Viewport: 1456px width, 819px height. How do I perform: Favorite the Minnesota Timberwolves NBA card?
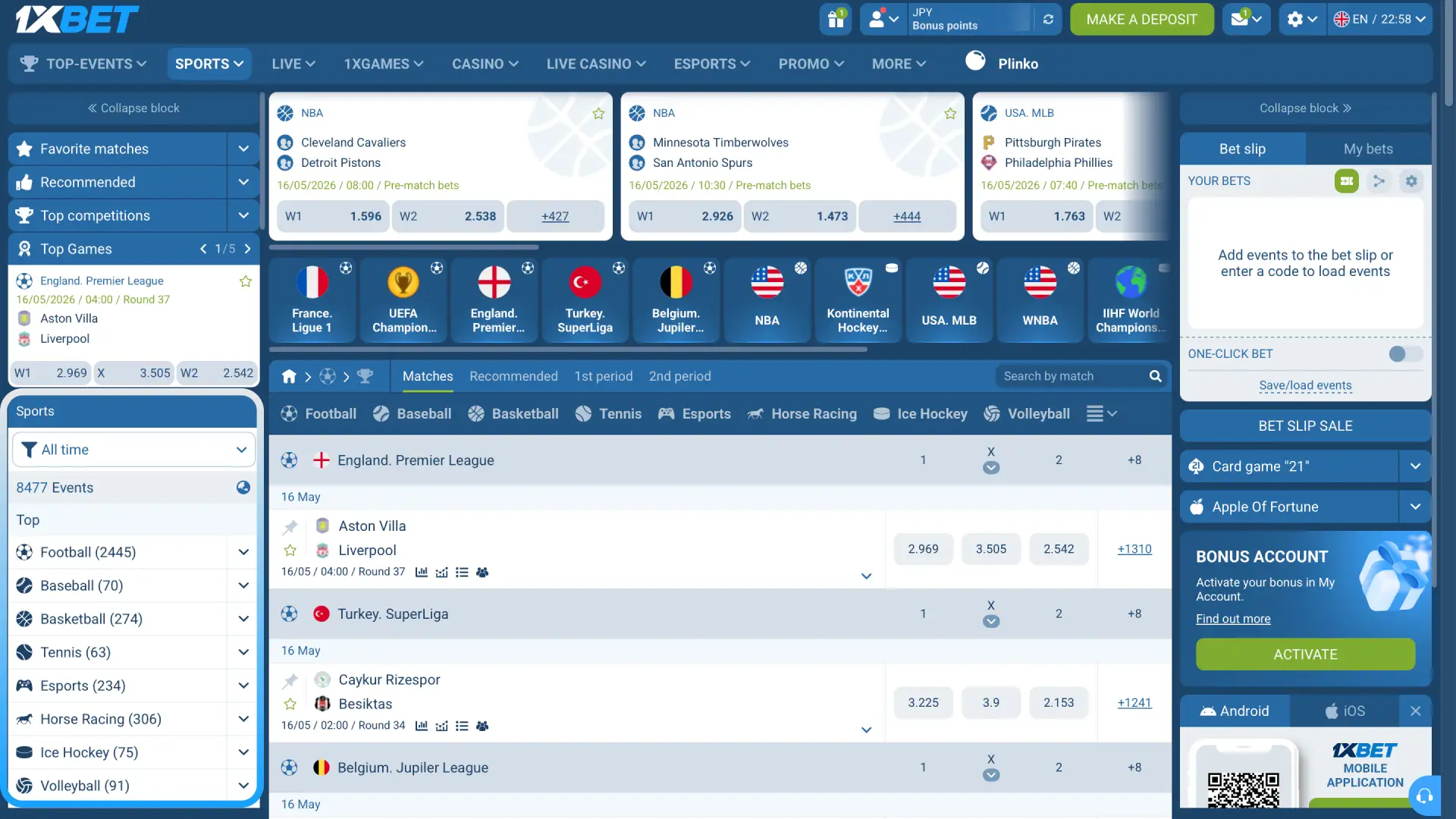click(950, 114)
